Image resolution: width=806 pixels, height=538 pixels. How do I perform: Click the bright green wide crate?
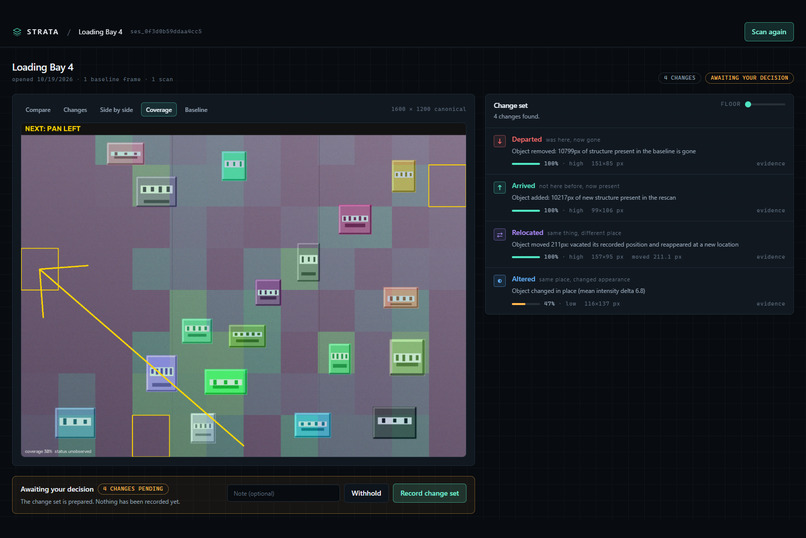click(x=226, y=382)
